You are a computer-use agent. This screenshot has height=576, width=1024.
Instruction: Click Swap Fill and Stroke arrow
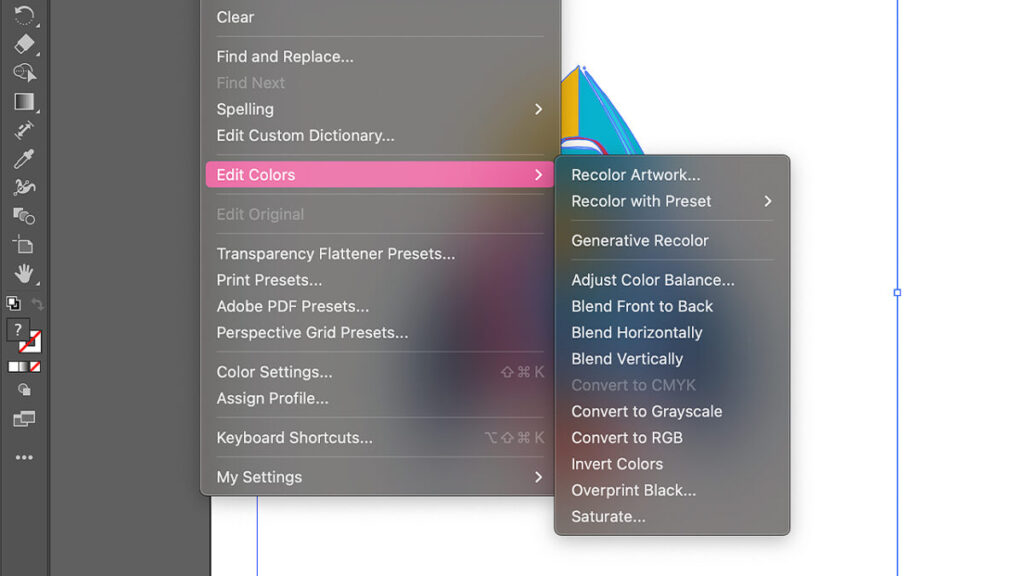(x=37, y=303)
